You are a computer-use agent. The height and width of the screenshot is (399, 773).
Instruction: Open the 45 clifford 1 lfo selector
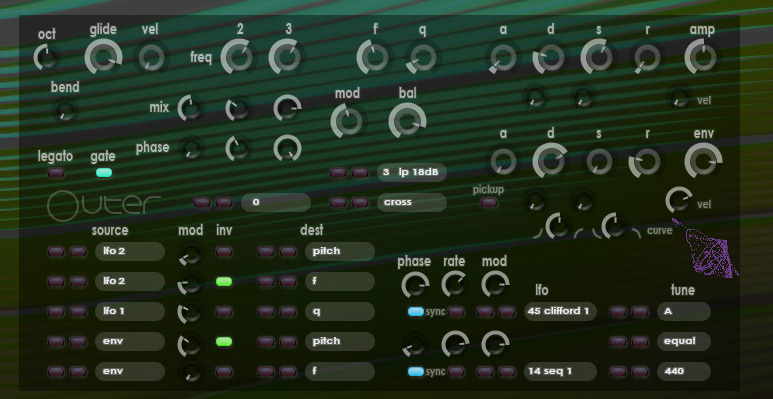(561, 312)
